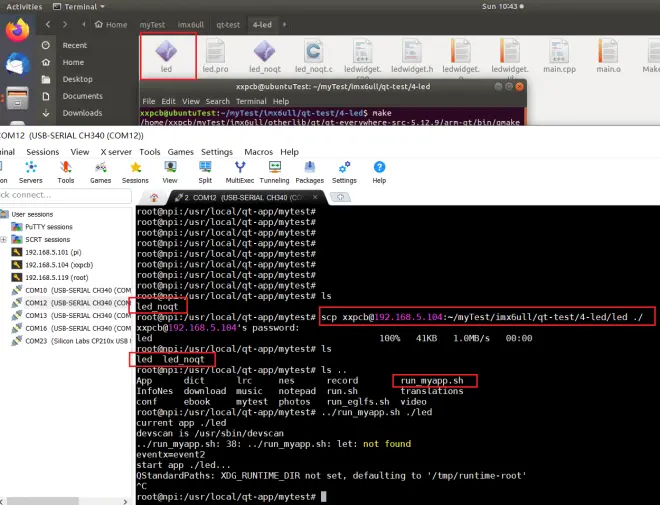Screen dimensions: 660x505
Task: Click the Home path segment
Action: (111, 25)
